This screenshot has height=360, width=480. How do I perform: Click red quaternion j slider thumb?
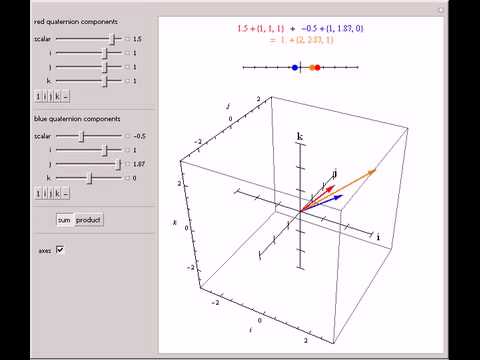(105, 67)
